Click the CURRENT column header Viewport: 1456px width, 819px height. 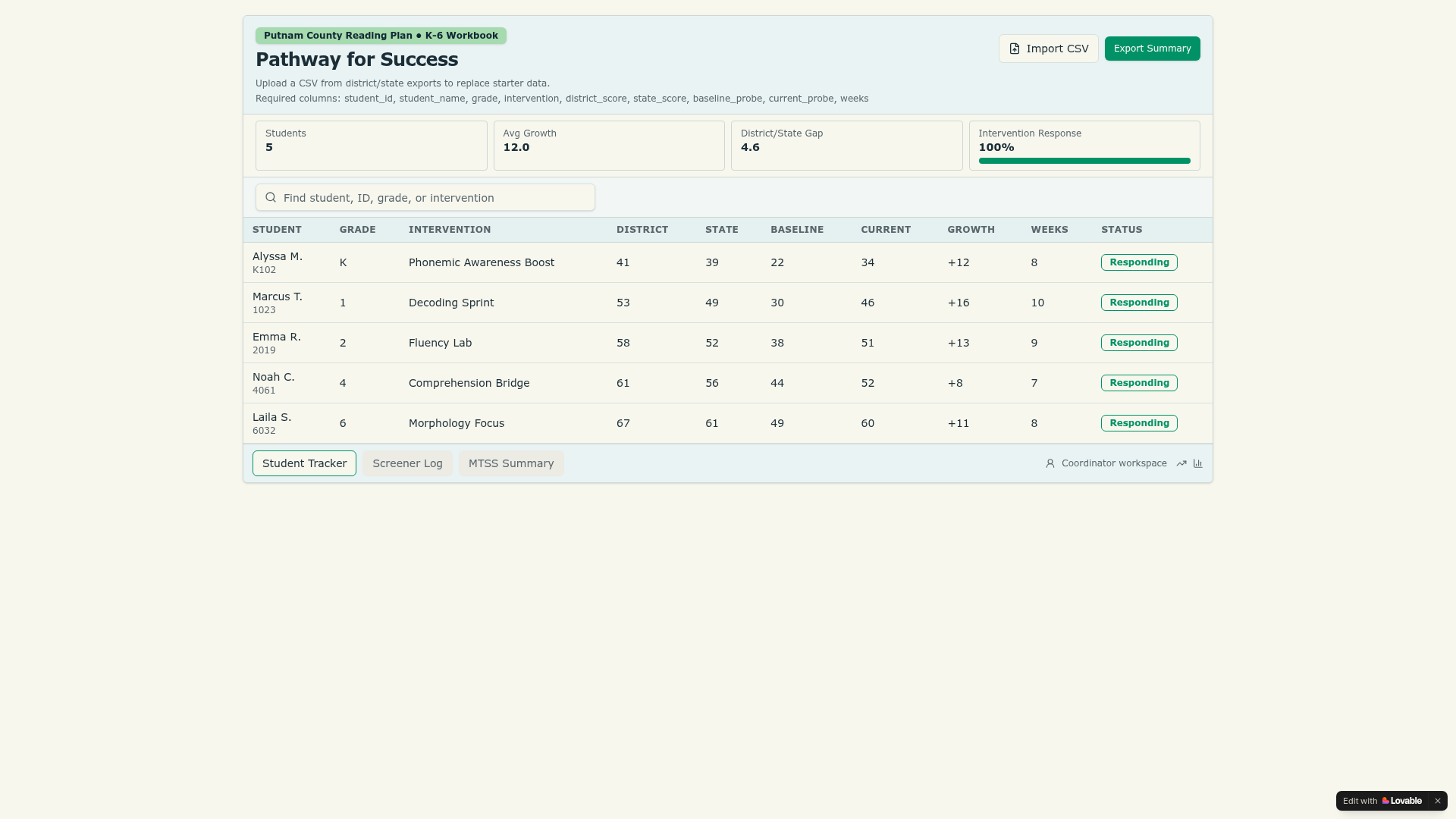coord(886,230)
